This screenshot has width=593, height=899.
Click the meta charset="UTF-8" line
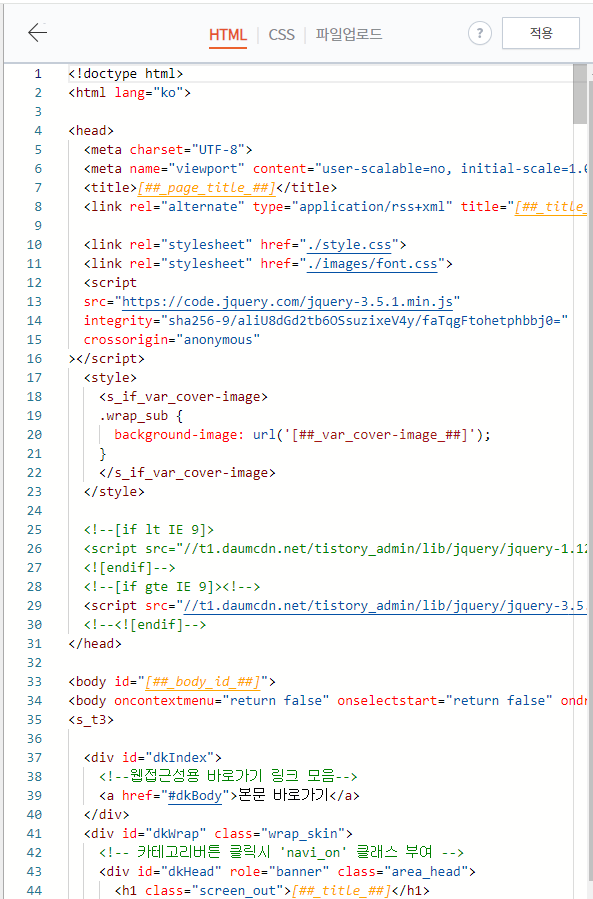click(x=168, y=150)
